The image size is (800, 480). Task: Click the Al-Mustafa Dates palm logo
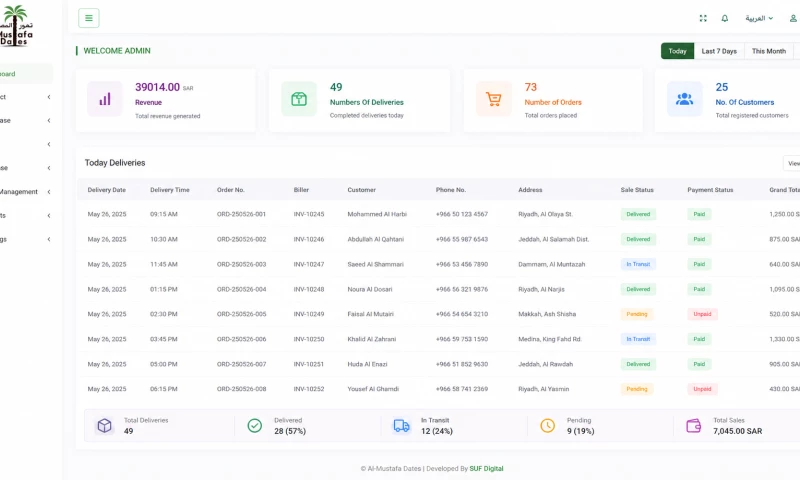(x=16, y=26)
